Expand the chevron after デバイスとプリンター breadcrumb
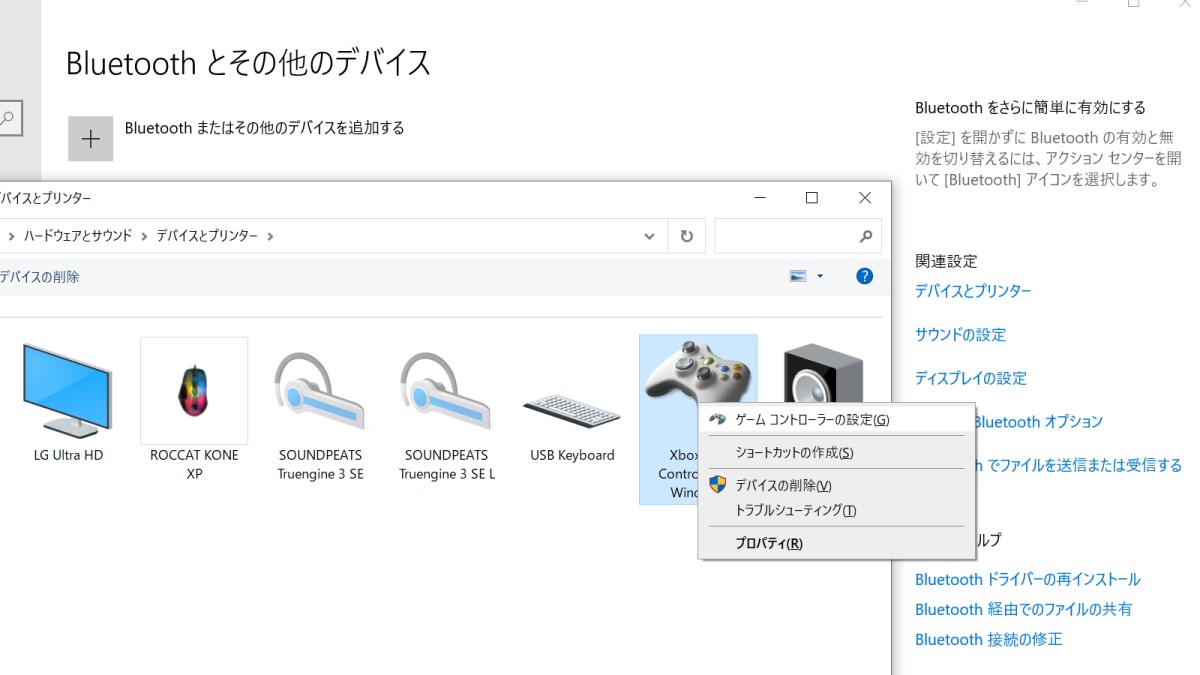The width and height of the screenshot is (1200, 675). [270, 236]
